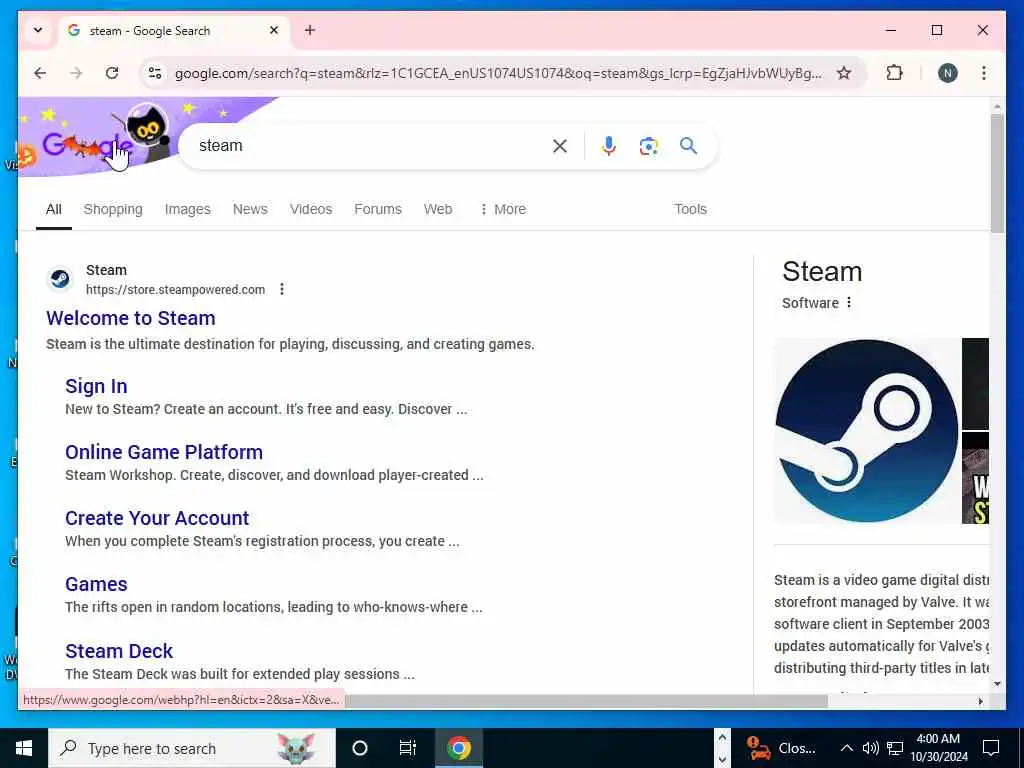
Task: Switch to the Forums tab
Action: (377, 209)
